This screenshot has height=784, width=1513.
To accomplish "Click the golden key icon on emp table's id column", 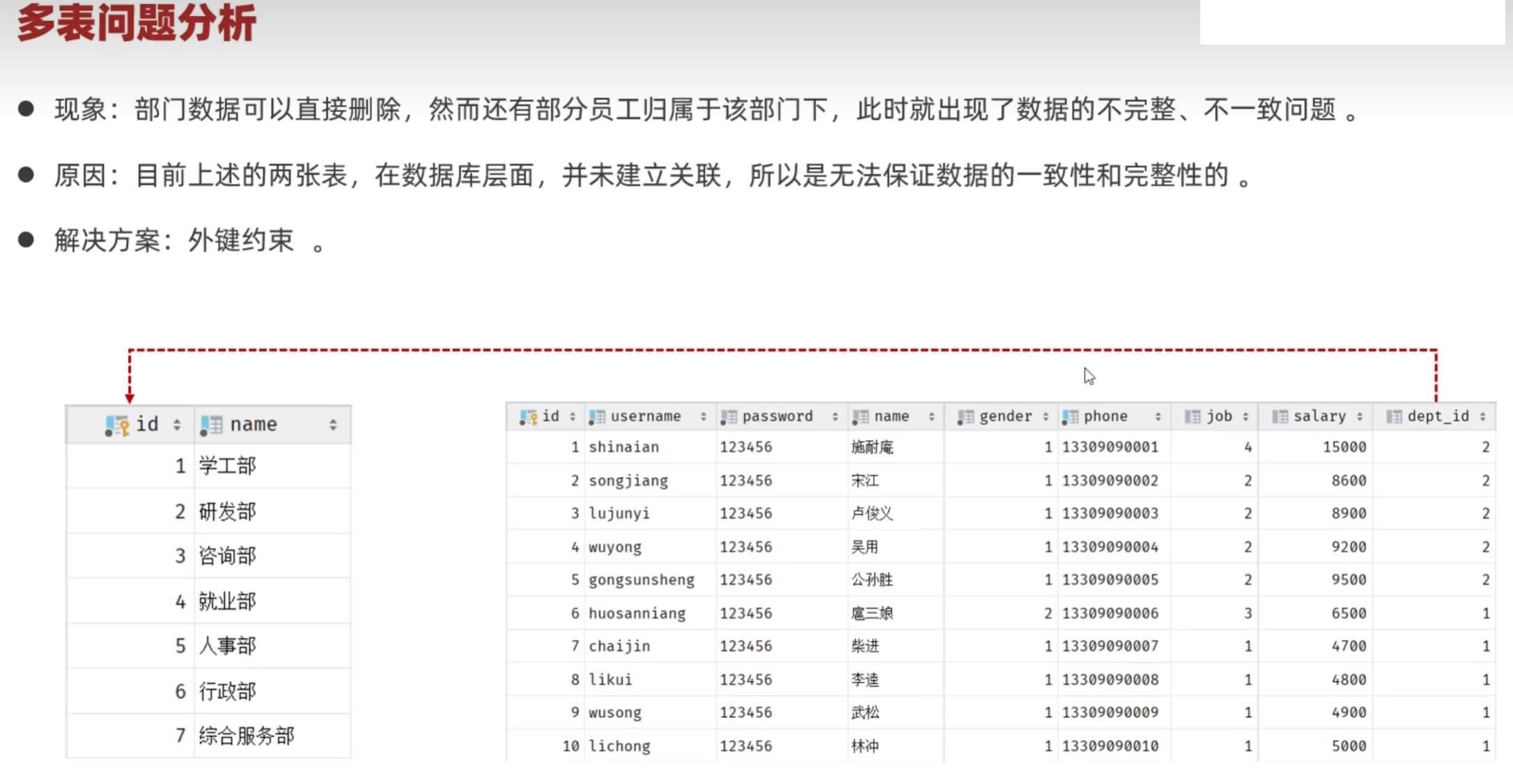I will click(528, 416).
